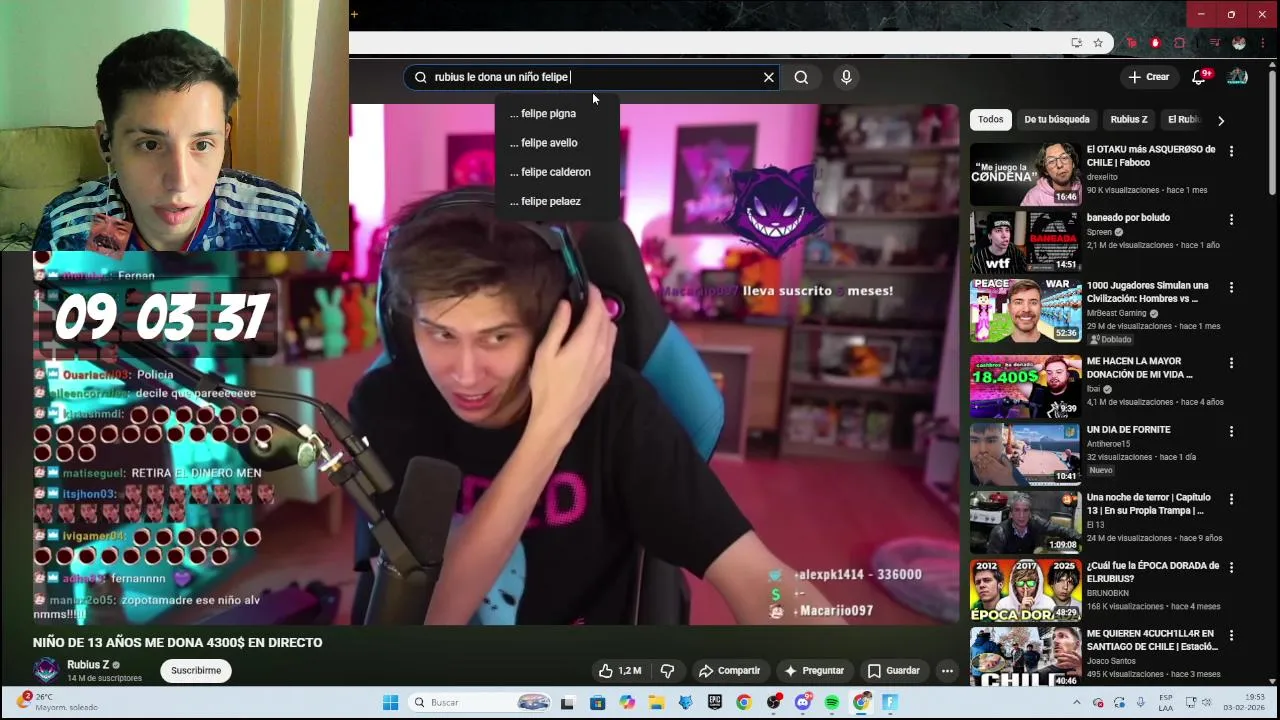Bookmark this page with the star icon
This screenshot has height=720, width=1280.
(x=1098, y=43)
